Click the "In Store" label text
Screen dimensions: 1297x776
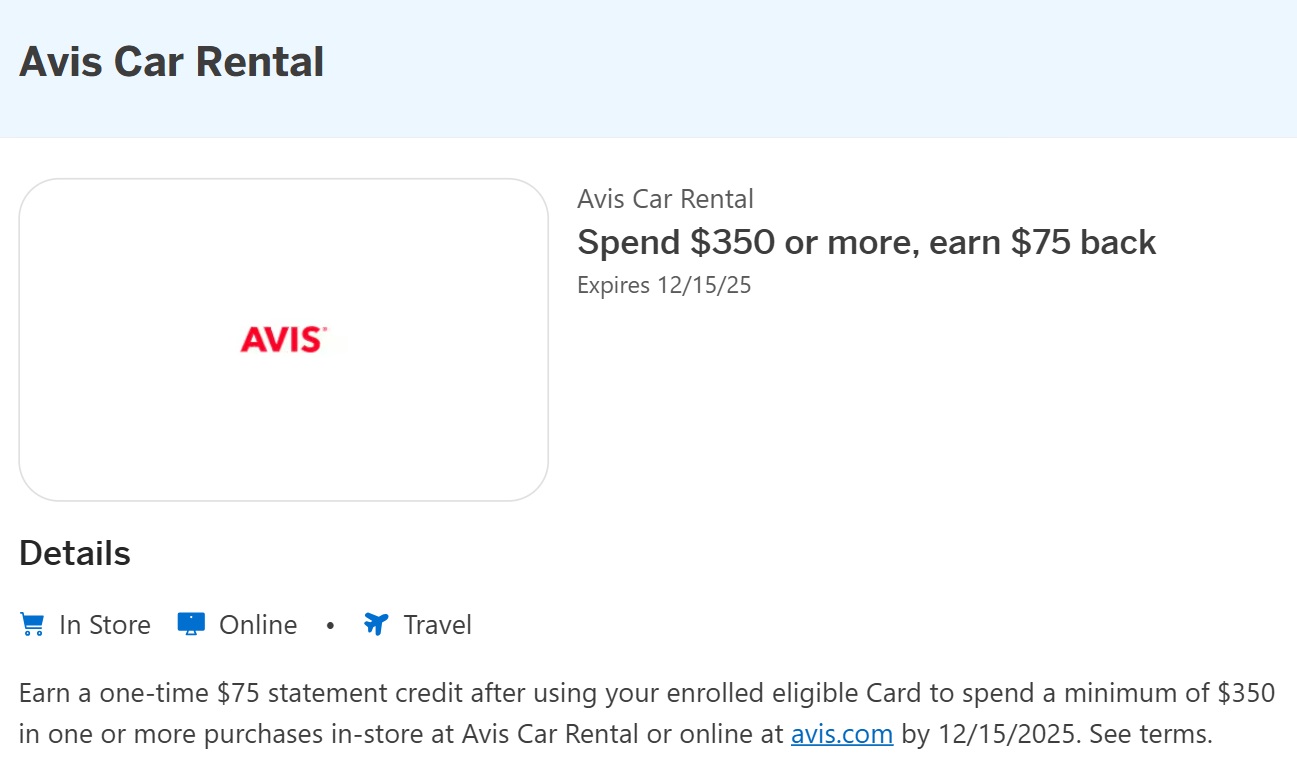coord(104,624)
